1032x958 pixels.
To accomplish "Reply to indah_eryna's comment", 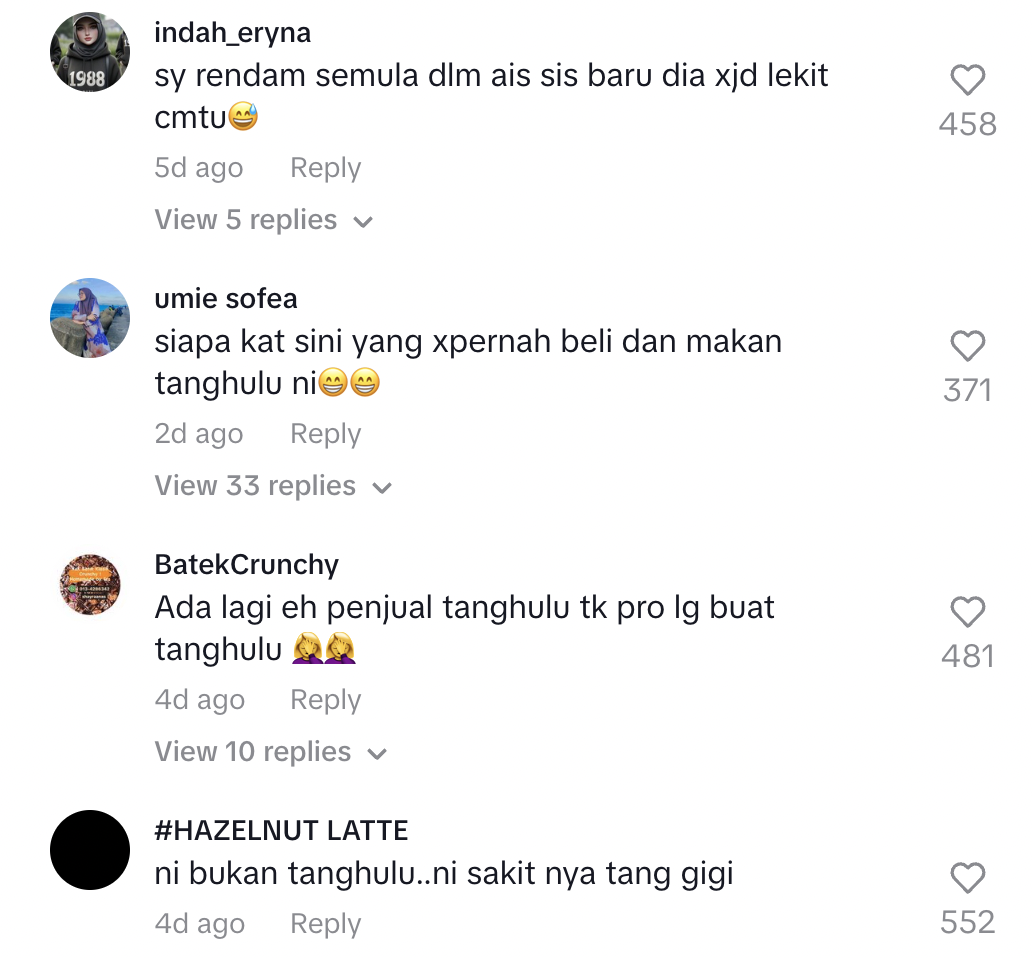I will (326, 168).
